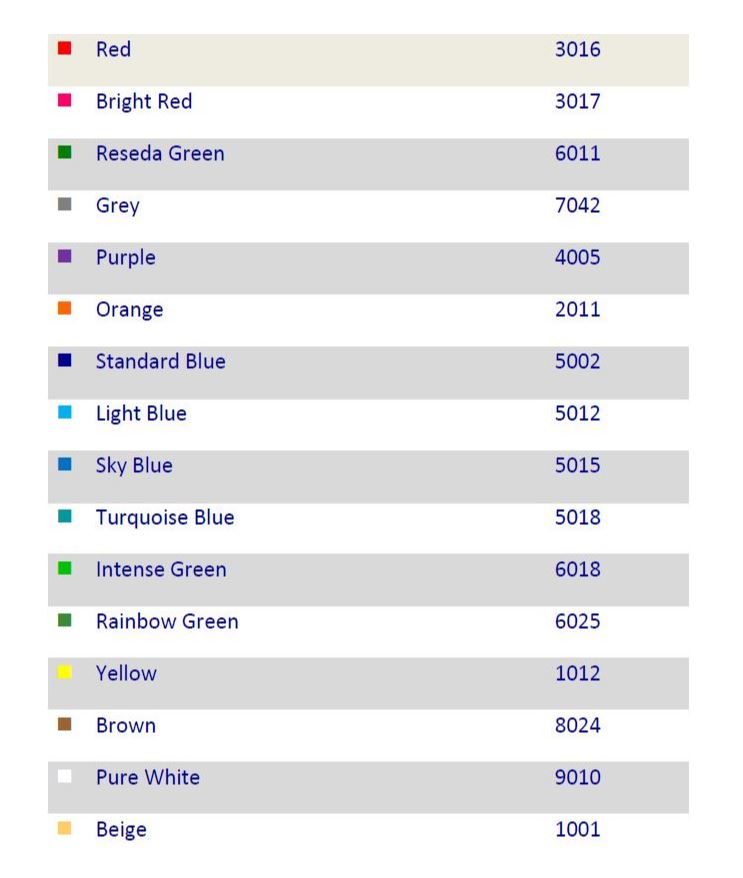
Task: Select the code 7042 for Grey
Action: pyautogui.click(x=578, y=205)
